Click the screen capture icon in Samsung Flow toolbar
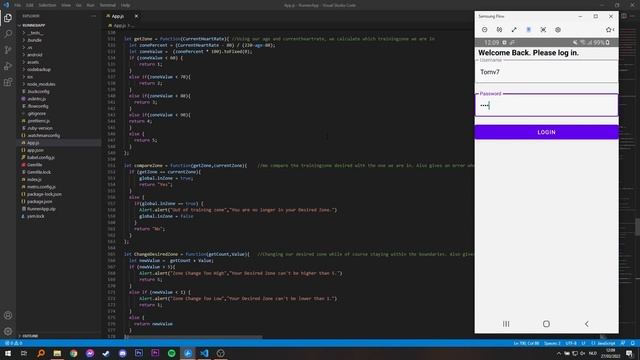The image size is (640, 360). 543,30
